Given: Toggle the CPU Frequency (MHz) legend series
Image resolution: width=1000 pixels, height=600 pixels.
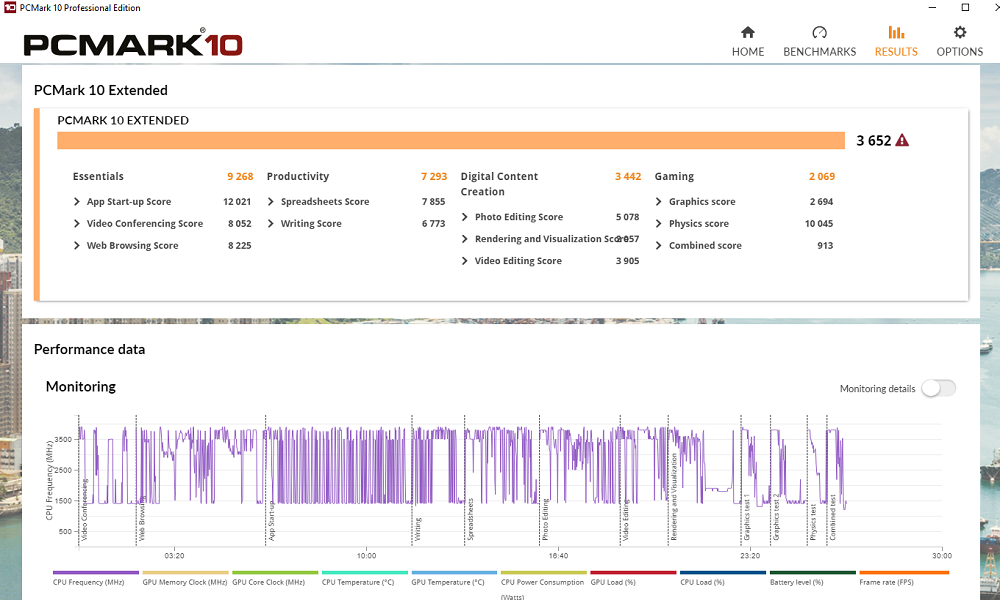Looking at the screenshot, I should pyautogui.click(x=96, y=578).
